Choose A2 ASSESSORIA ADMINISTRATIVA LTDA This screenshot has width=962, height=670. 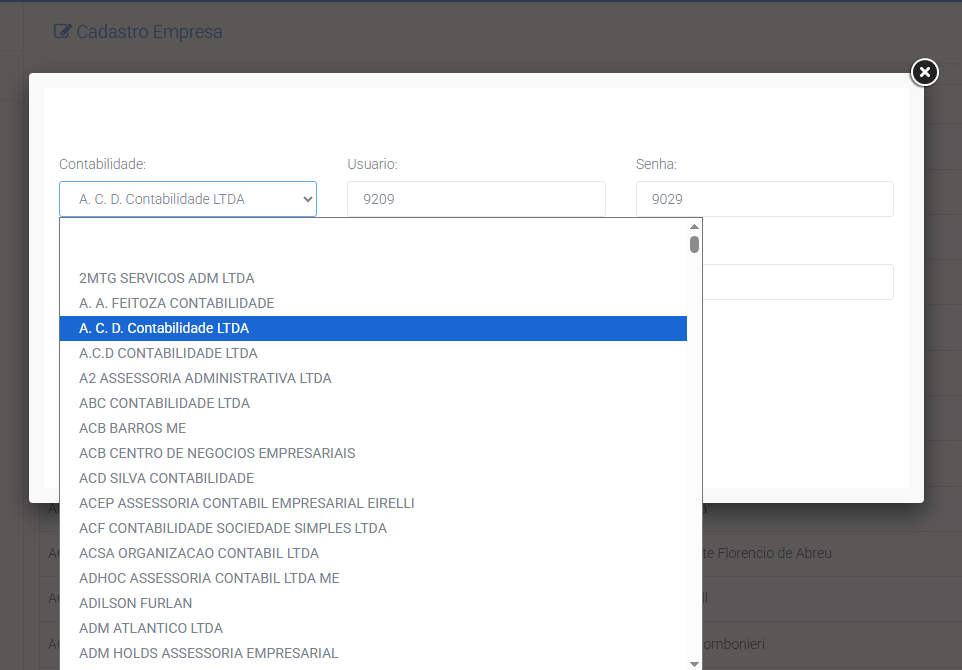coord(205,378)
